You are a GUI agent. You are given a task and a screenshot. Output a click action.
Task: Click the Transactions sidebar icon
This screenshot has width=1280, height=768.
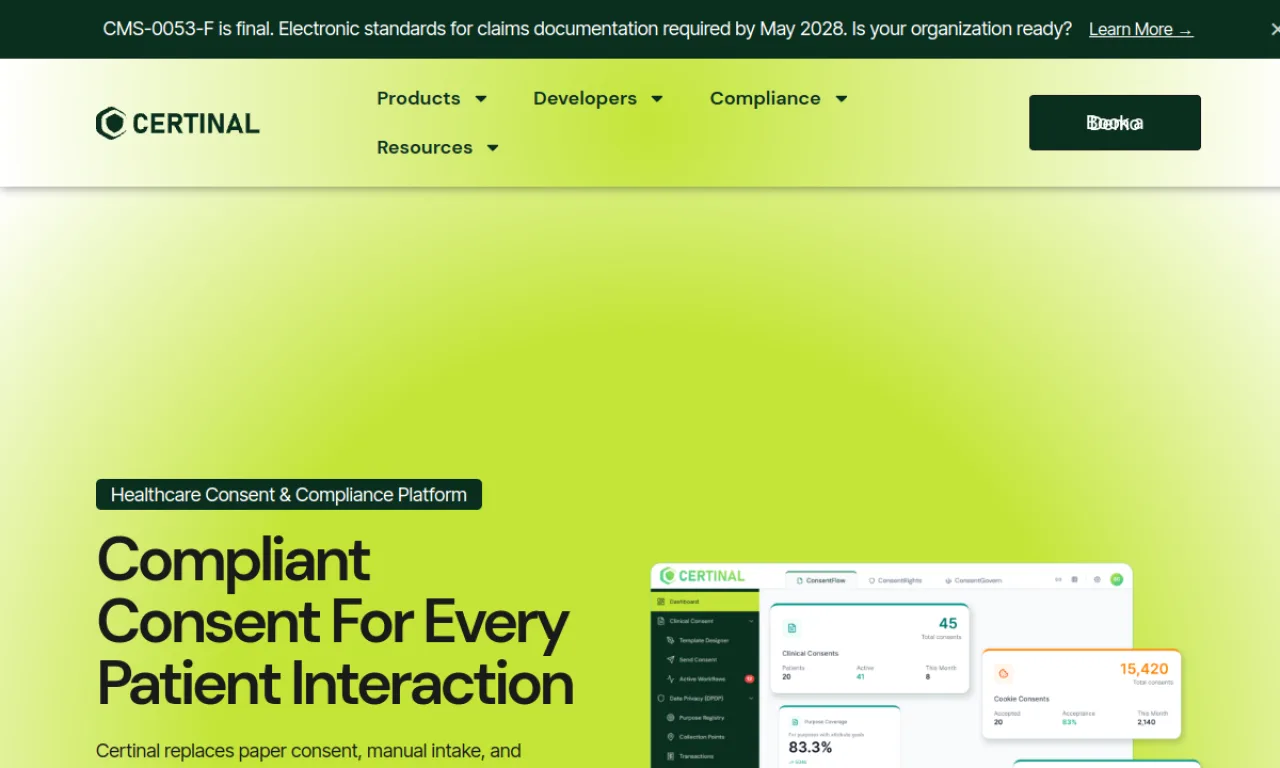click(x=670, y=756)
